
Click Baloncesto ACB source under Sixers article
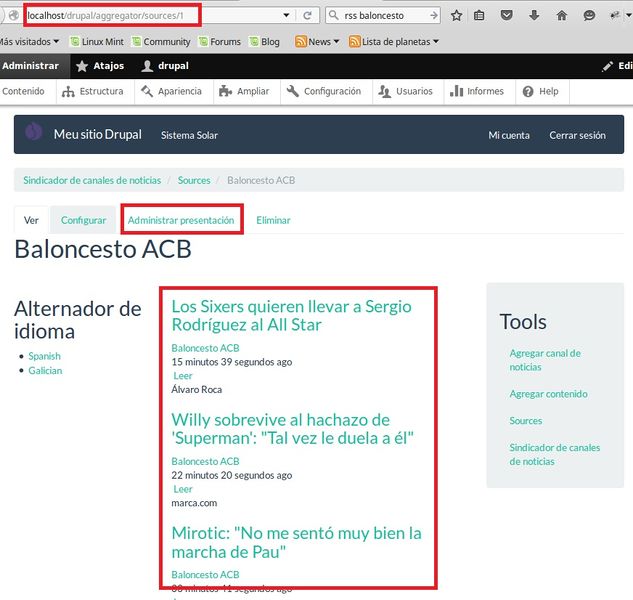[205, 348]
